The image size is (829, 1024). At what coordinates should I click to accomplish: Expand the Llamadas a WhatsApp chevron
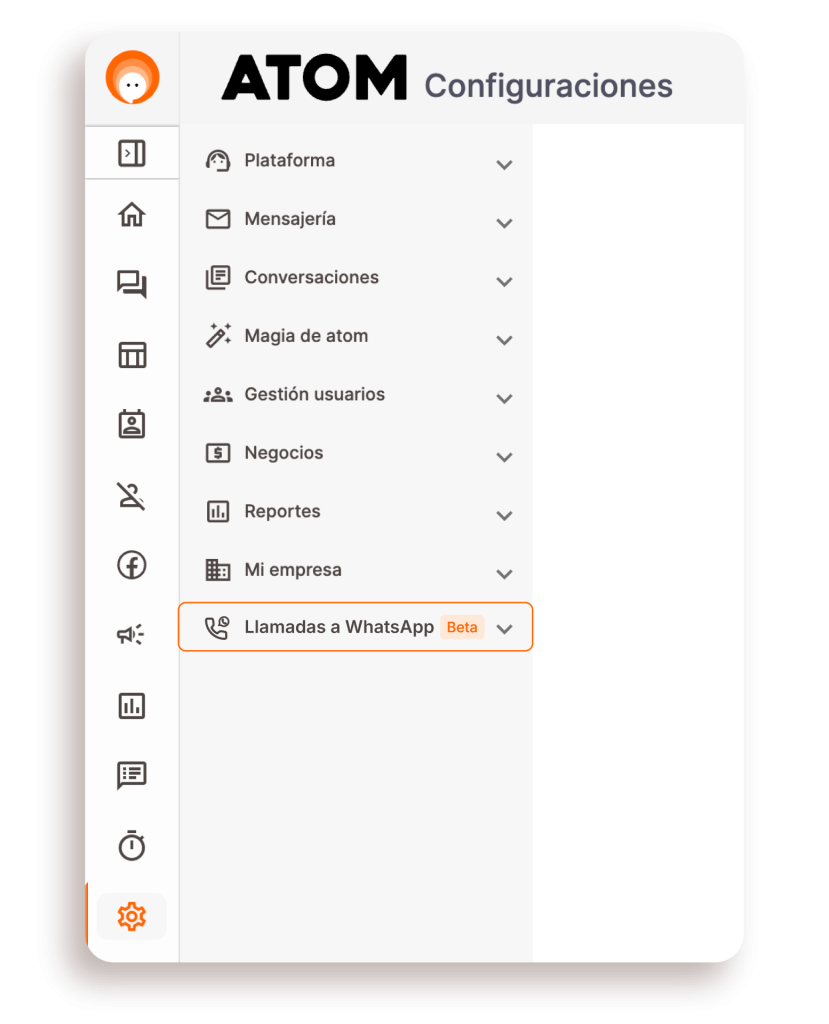tap(504, 629)
